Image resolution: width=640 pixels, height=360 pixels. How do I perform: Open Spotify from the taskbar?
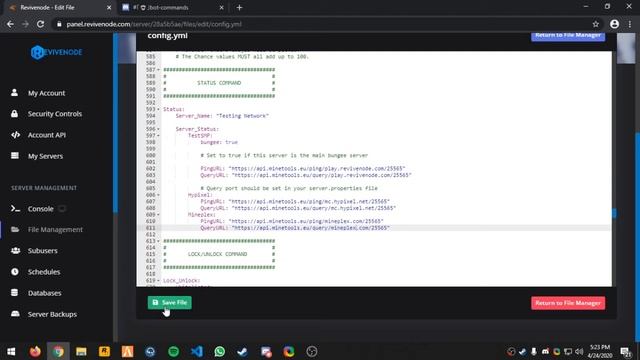pyautogui.click(x=173, y=351)
